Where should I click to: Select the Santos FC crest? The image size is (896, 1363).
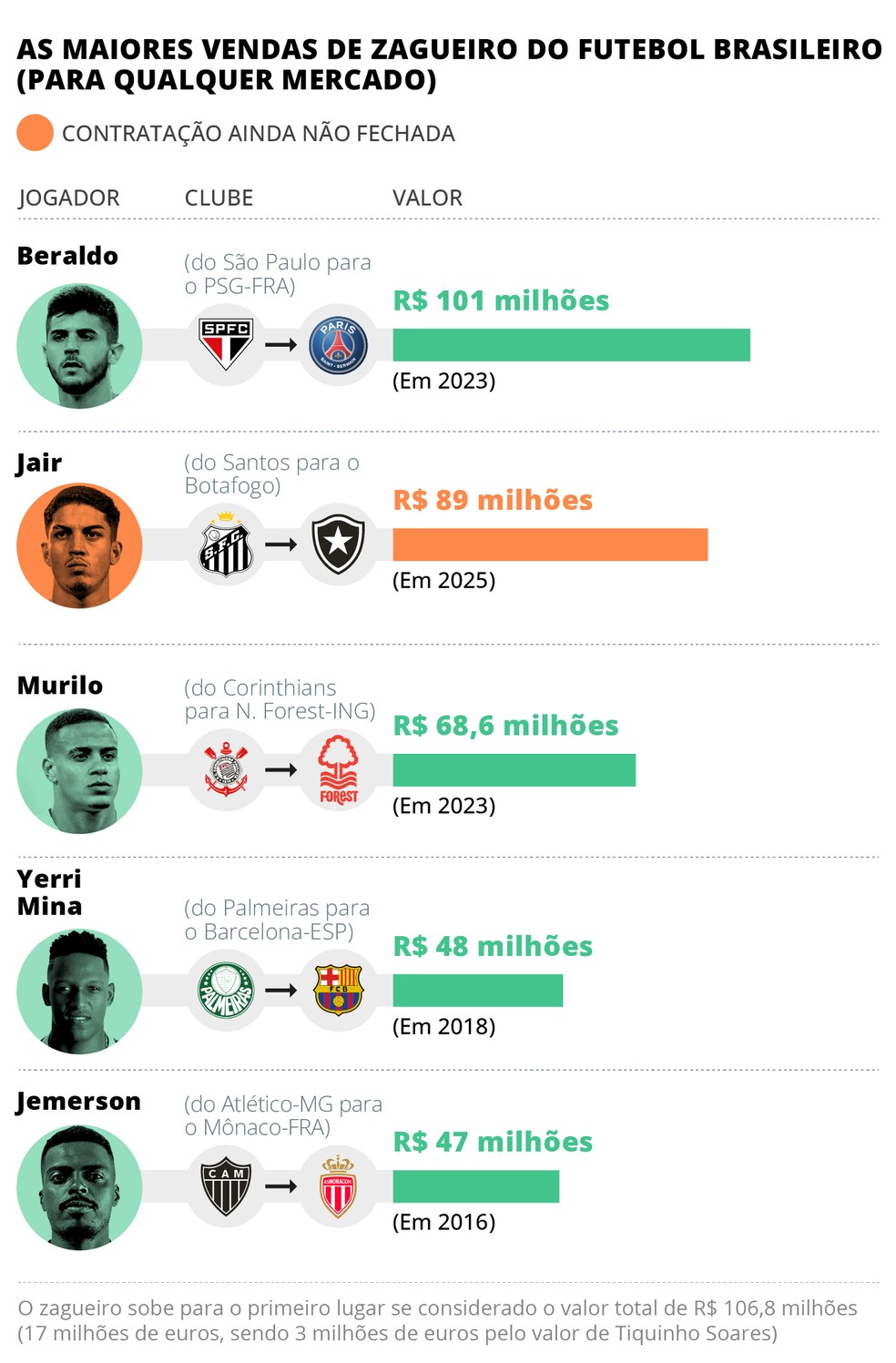tap(226, 544)
